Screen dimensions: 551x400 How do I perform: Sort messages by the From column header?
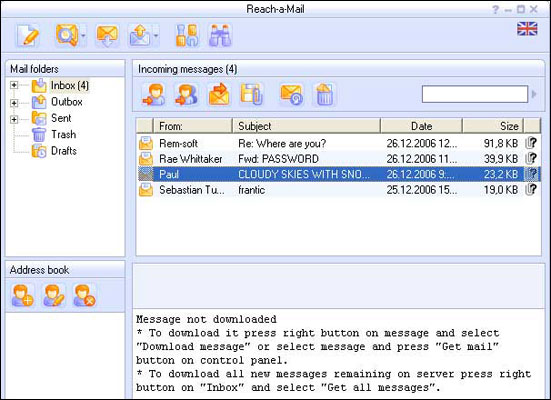pyautogui.click(x=193, y=126)
